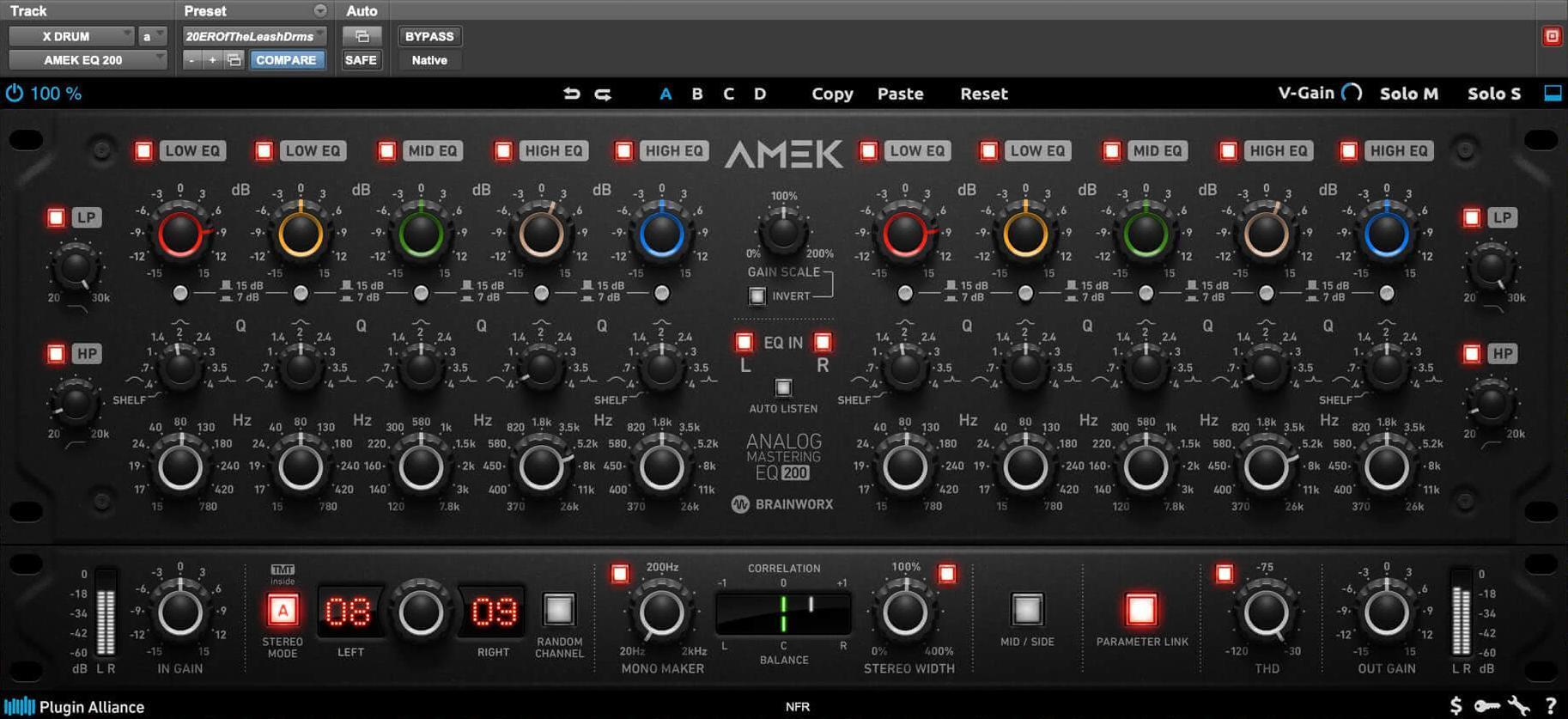Click the LEFT channel number display 08
The image size is (1568, 719).
pyautogui.click(x=349, y=612)
